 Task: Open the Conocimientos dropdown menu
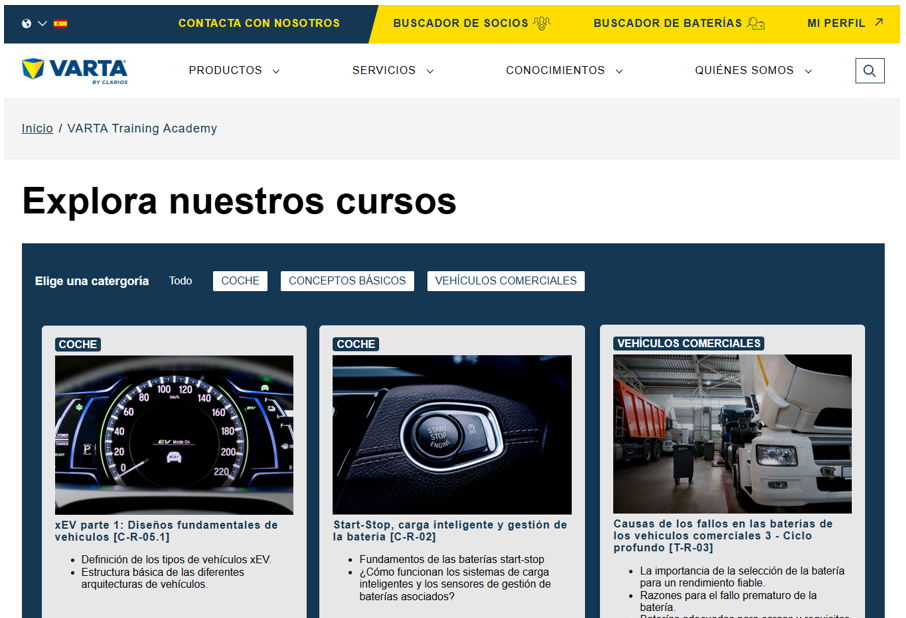pyautogui.click(x=564, y=71)
